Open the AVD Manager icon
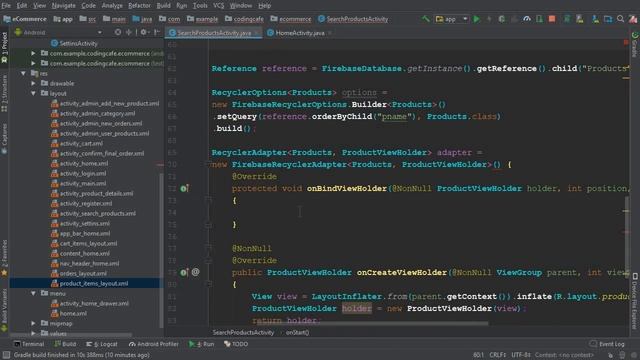 580,19
